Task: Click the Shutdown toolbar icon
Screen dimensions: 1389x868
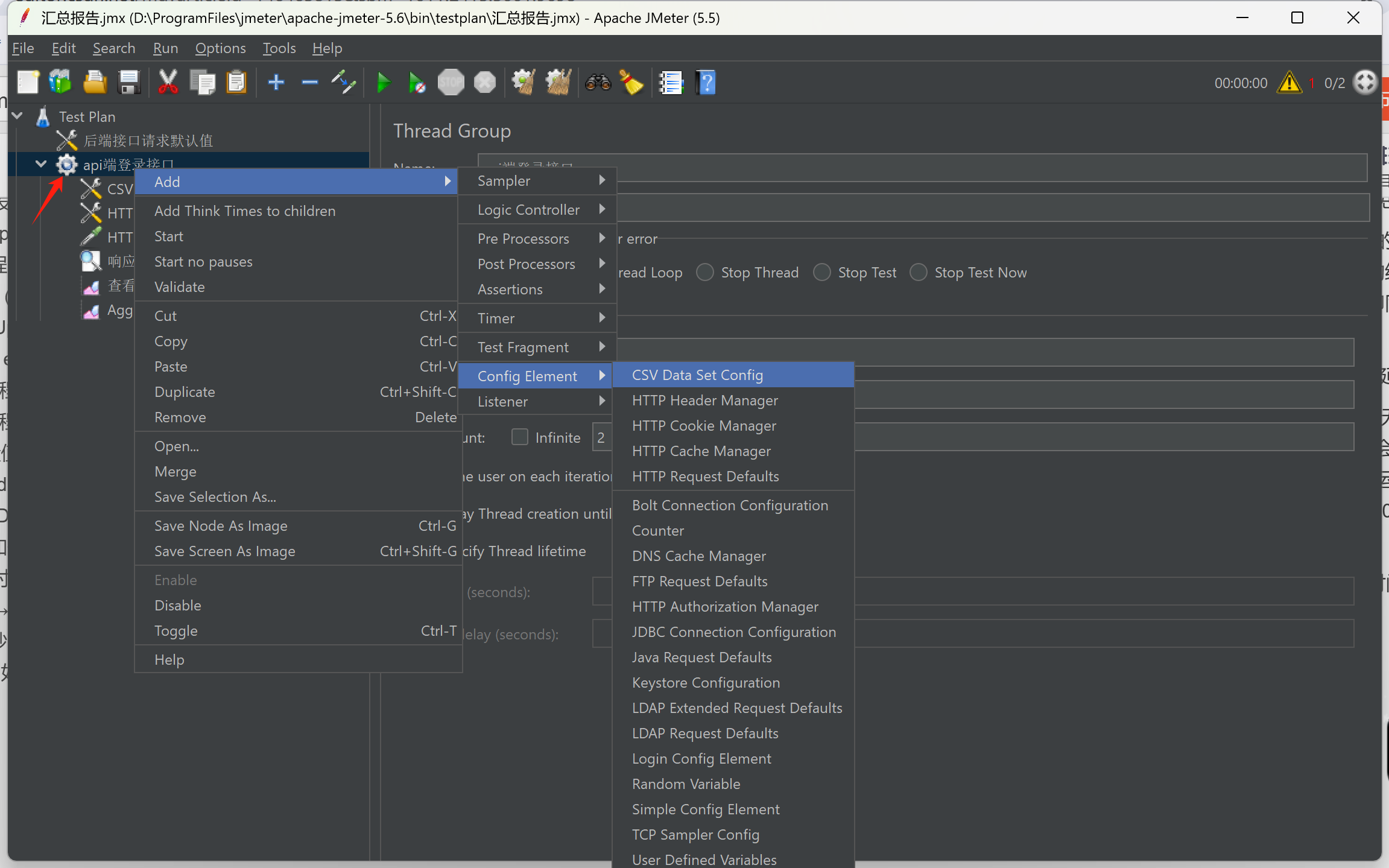Action: [485, 83]
